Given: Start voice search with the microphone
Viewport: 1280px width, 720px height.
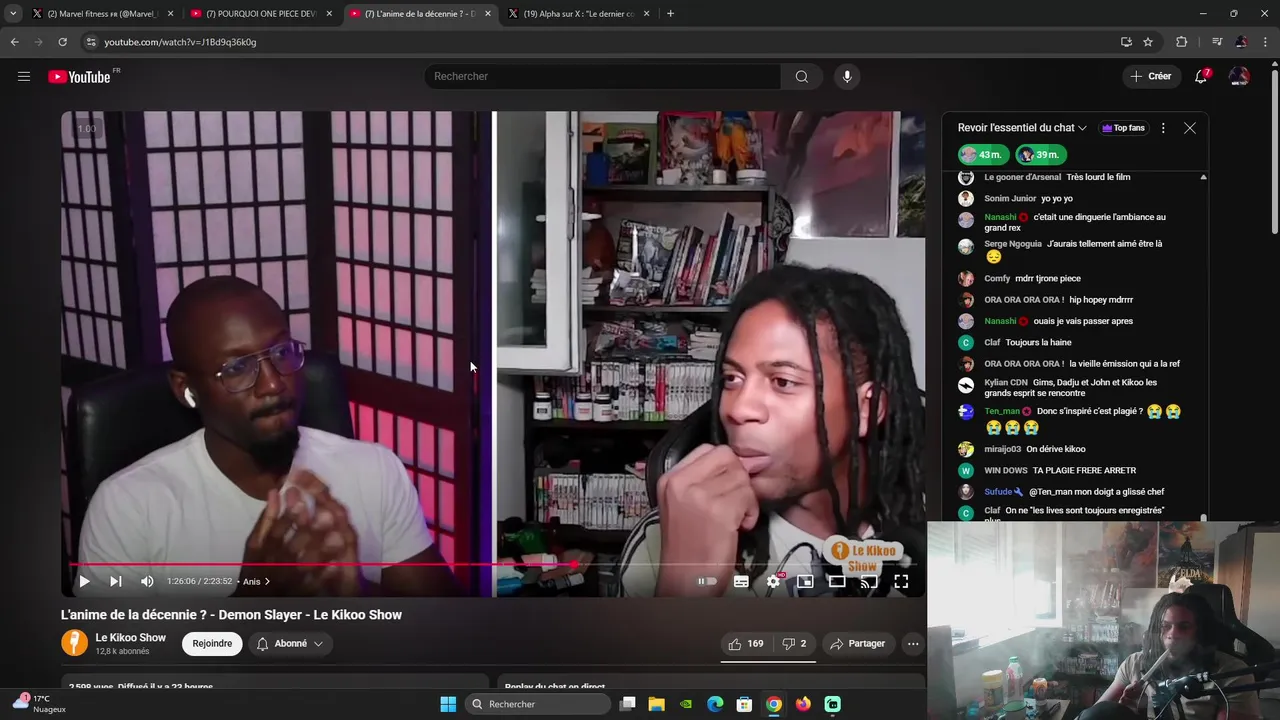Looking at the screenshot, I should coord(847,76).
